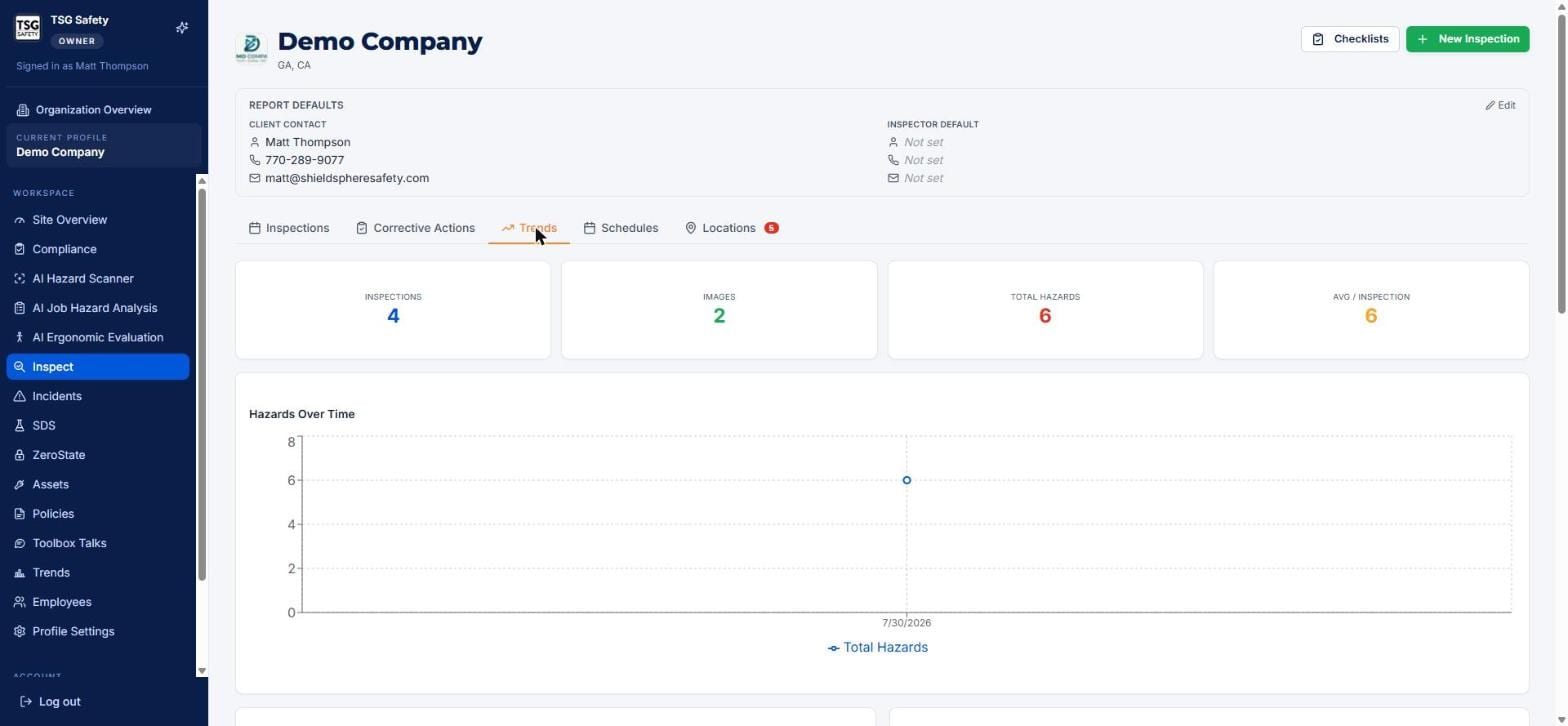Open Organization Overview building icon
The width and height of the screenshot is (1568, 726).
[x=22, y=110]
